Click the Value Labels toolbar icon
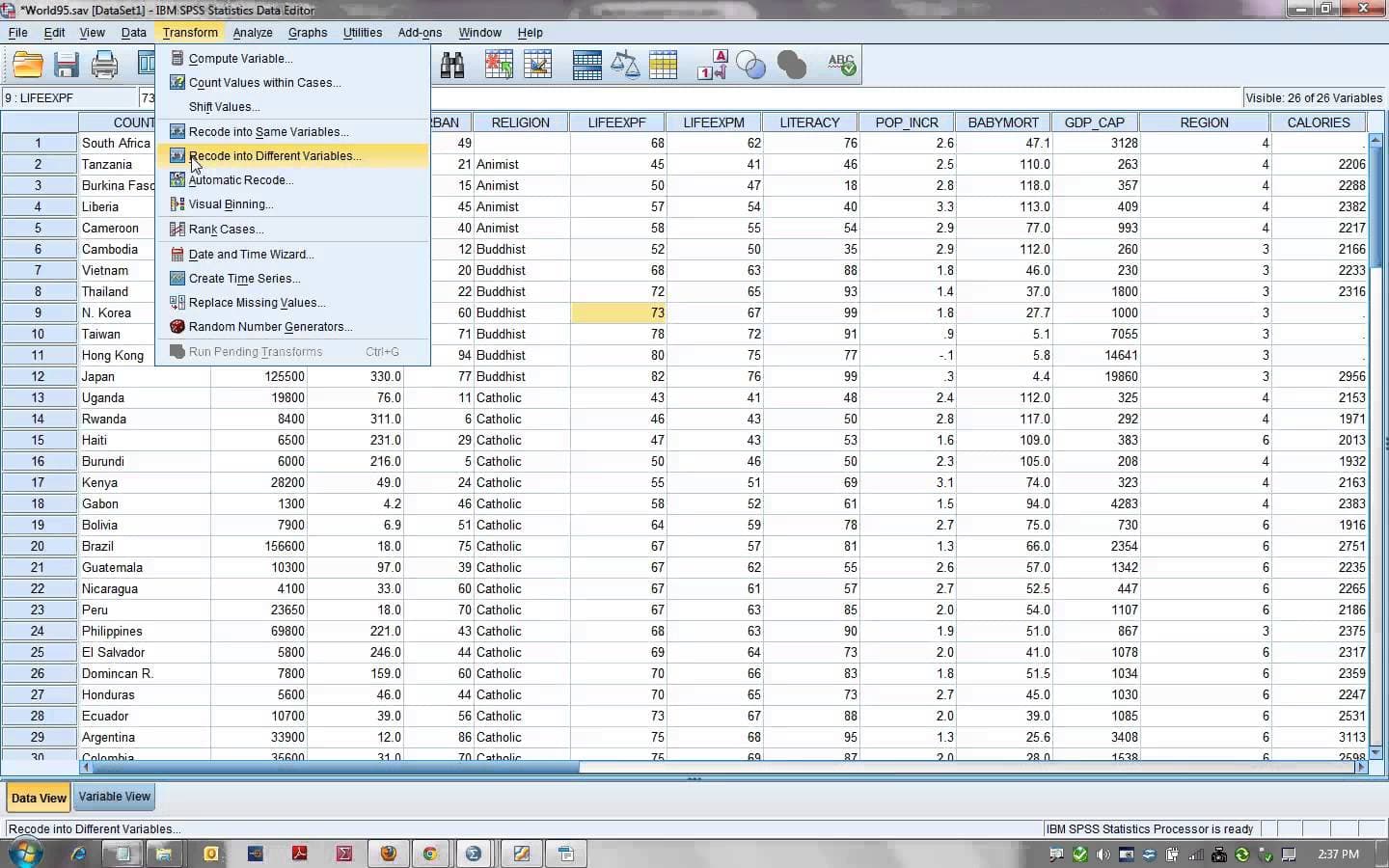 [713, 65]
